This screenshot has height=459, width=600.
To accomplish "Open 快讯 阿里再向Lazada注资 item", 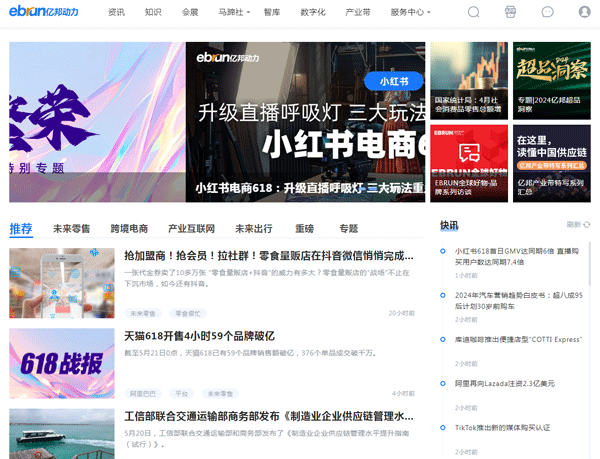I will pos(504,383).
